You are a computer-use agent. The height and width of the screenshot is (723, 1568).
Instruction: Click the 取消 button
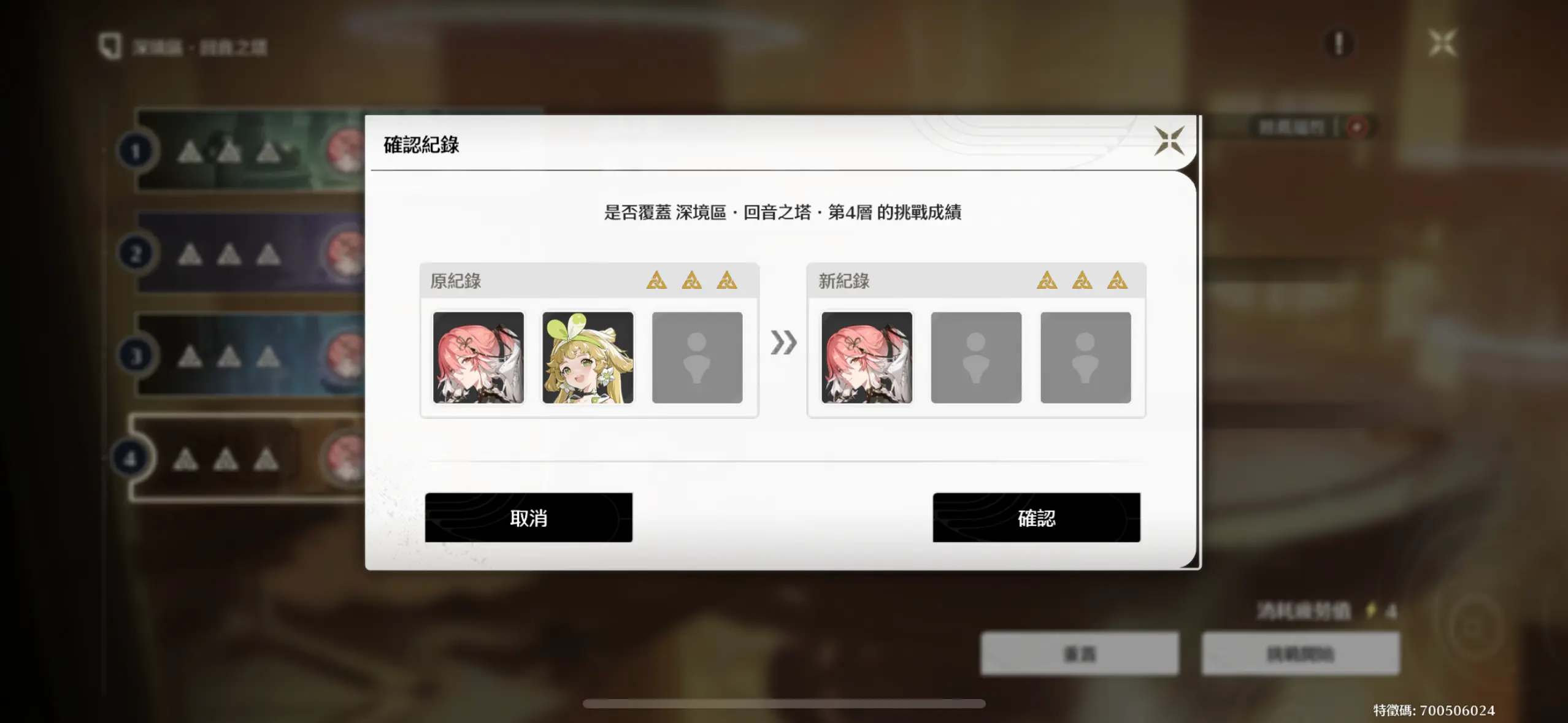click(x=528, y=518)
